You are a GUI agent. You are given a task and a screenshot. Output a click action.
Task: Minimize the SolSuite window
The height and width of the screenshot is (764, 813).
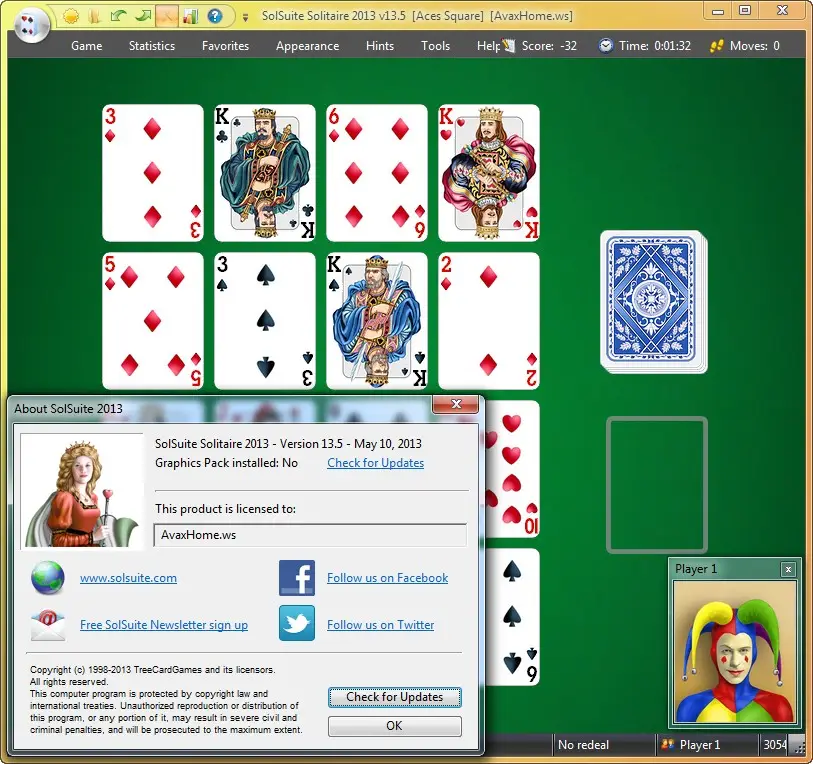[x=718, y=11]
